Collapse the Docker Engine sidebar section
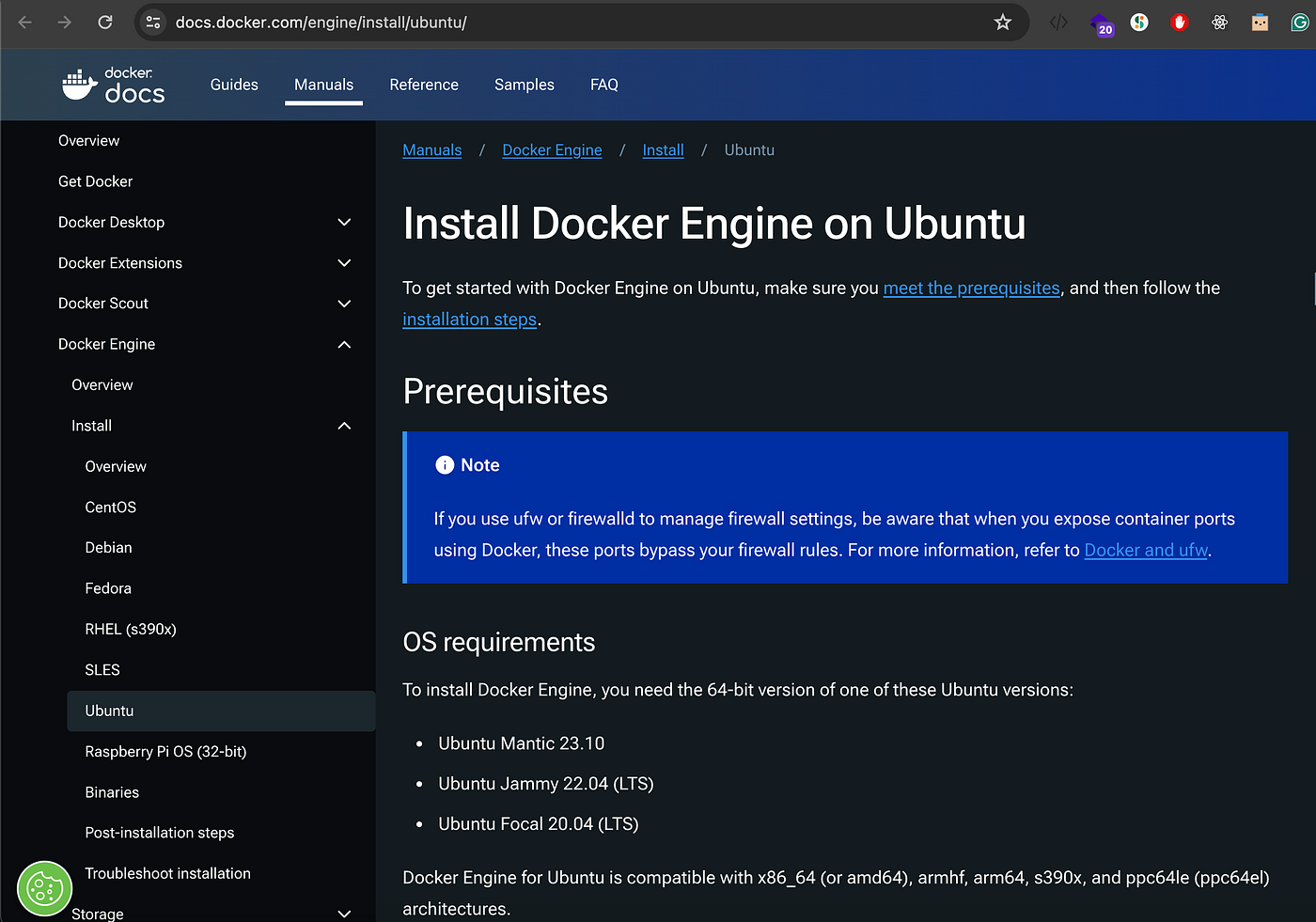The width and height of the screenshot is (1316, 922). point(344,345)
